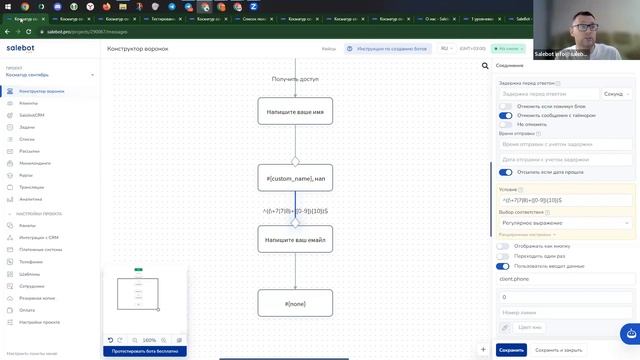Open Оплата in sidebar

27,310
